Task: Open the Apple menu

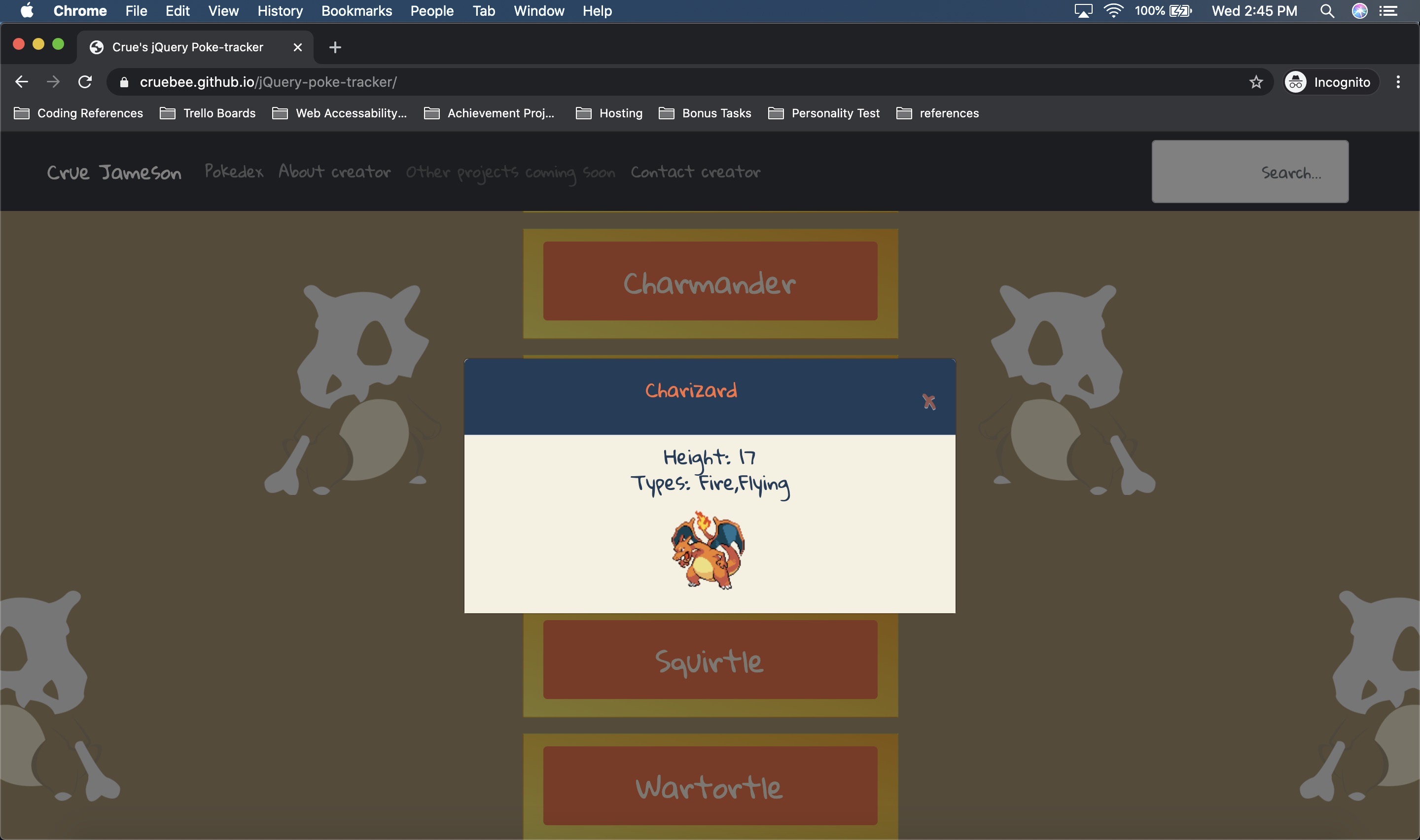Action: (27, 11)
